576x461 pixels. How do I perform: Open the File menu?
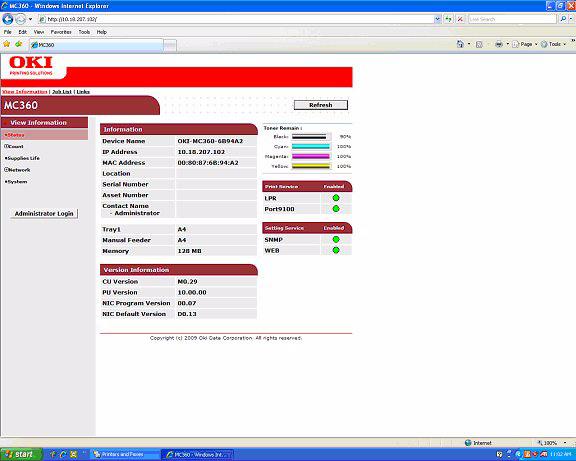pos(7,32)
